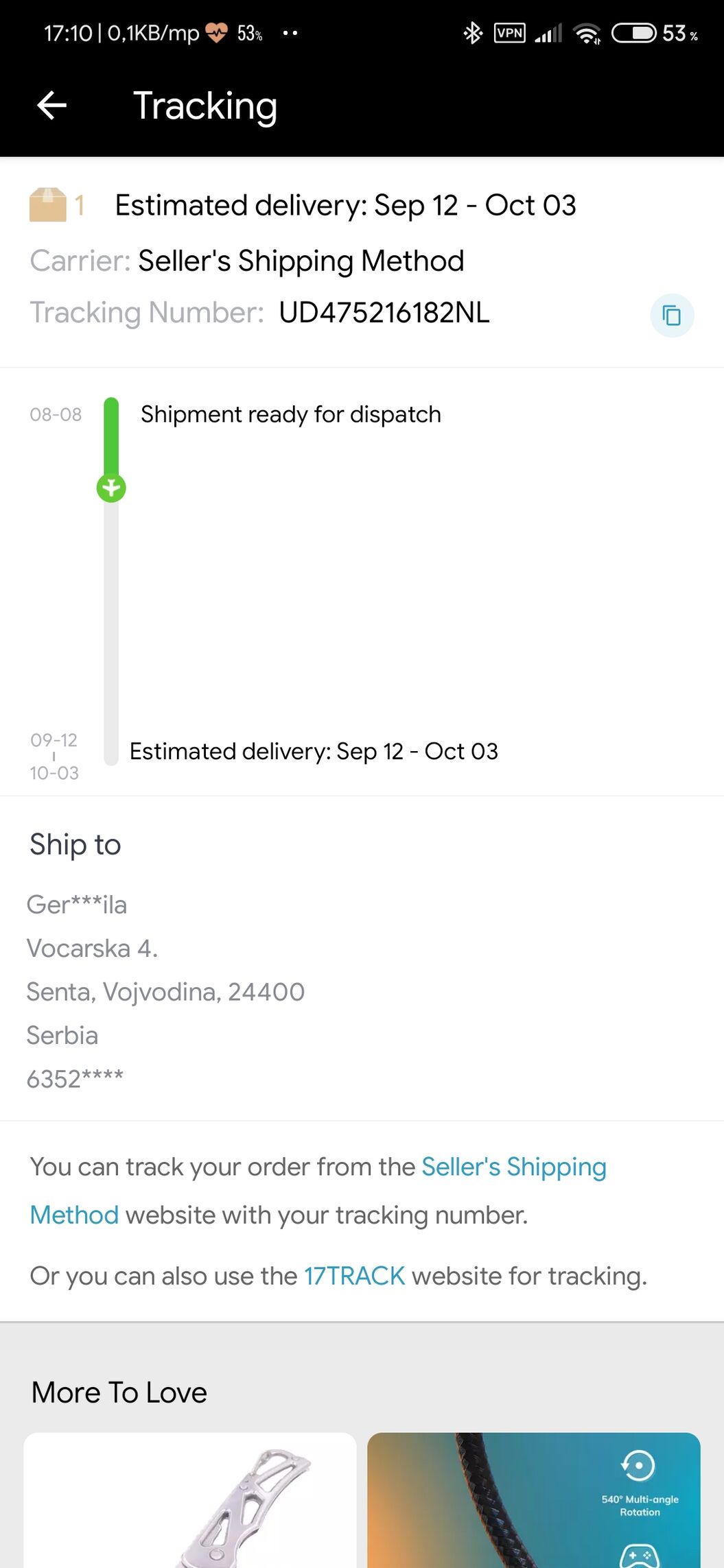Tap the battery icon in the status bar
Image resolution: width=724 pixels, height=1568 pixels.
click(x=634, y=33)
